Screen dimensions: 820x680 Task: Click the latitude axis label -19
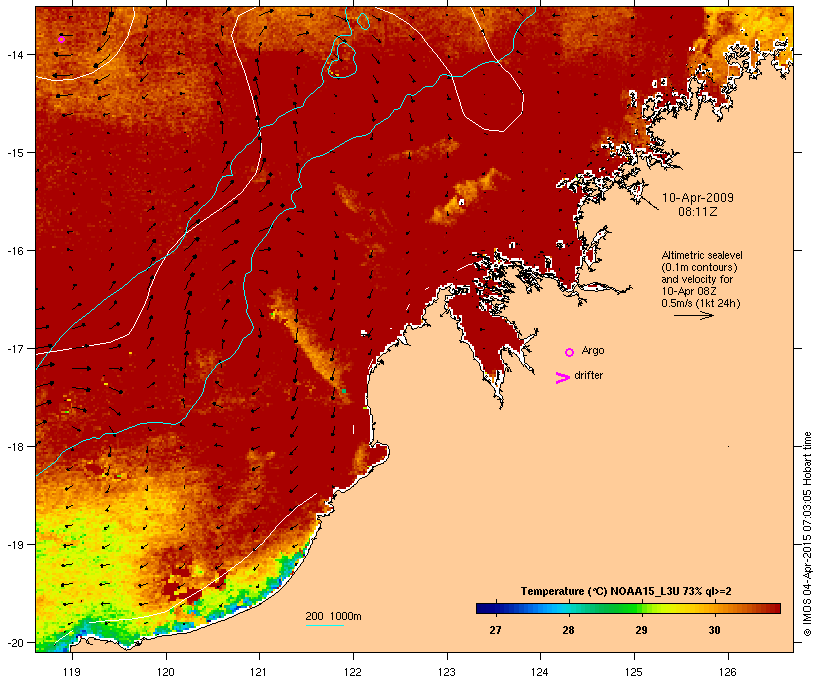pos(14,545)
